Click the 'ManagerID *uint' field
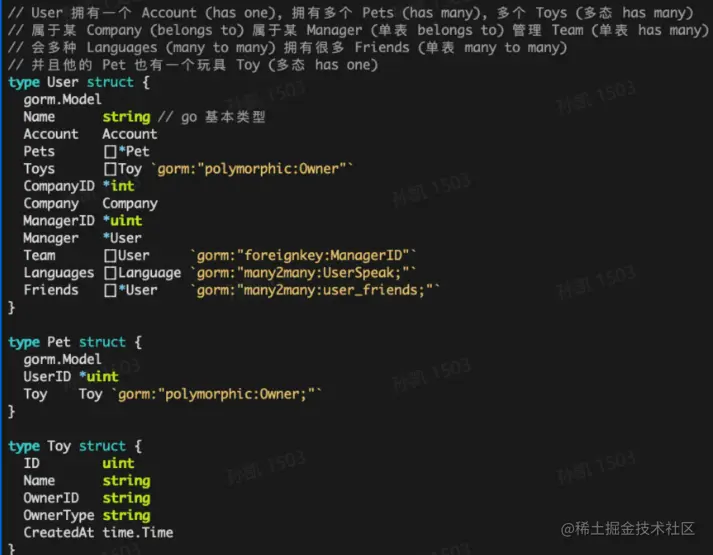The image size is (713, 555). coord(83,220)
